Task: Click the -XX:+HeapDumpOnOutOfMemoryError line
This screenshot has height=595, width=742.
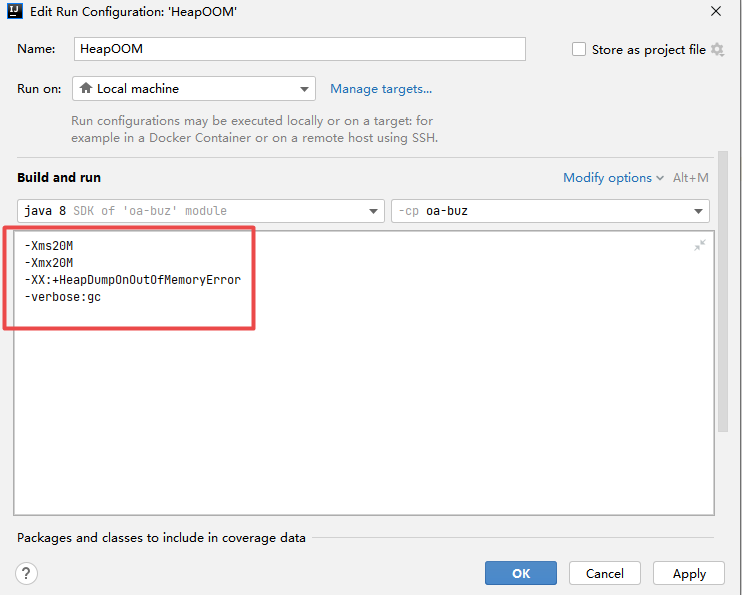Action: pos(132,280)
